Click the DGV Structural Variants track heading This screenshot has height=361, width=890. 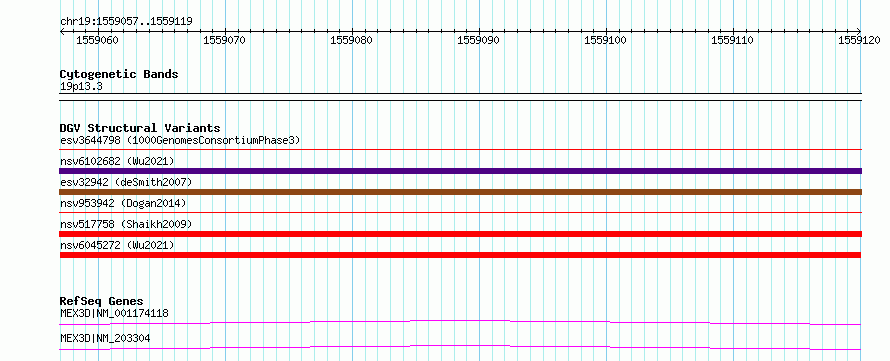[140, 128]
